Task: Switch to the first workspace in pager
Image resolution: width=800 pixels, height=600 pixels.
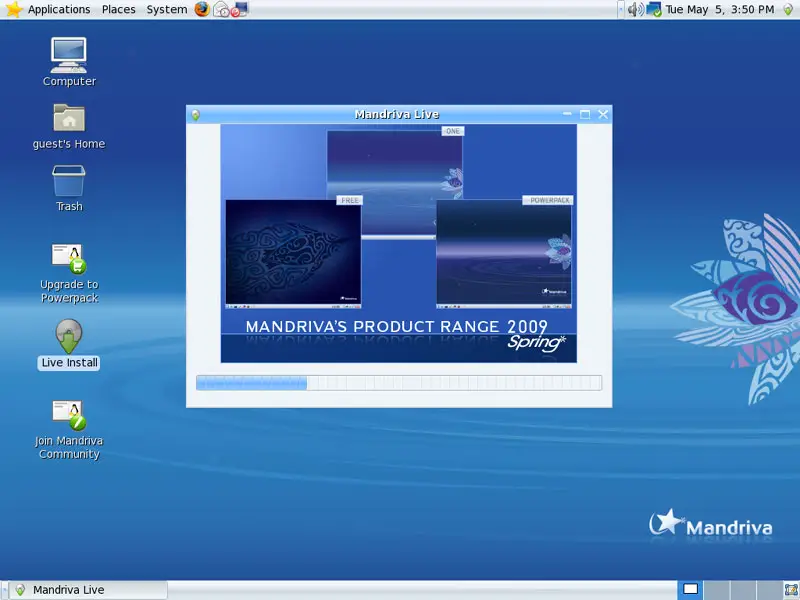Action: 690,590
